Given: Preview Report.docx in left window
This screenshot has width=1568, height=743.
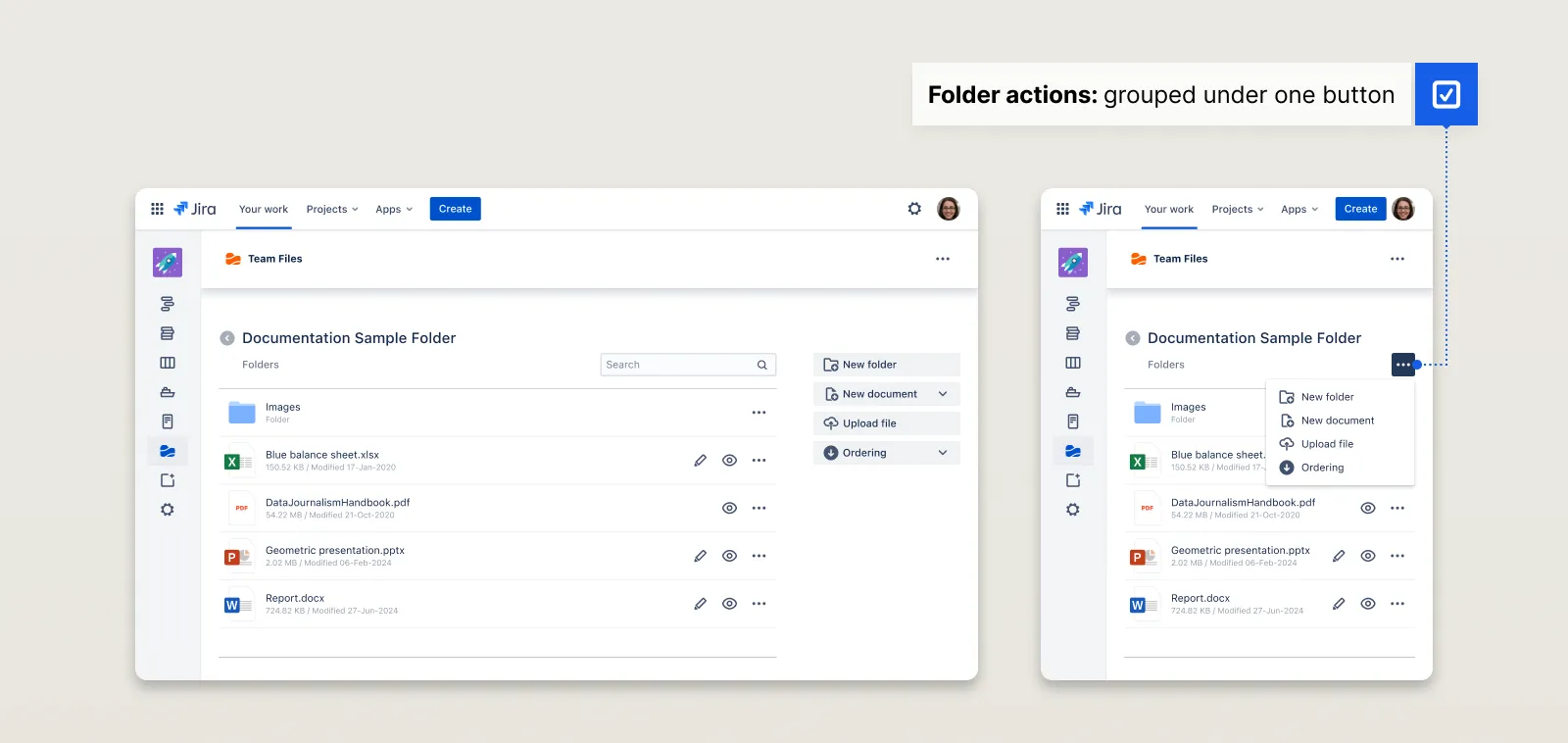Looking at the screenshot, I should [x=729, y=604].
